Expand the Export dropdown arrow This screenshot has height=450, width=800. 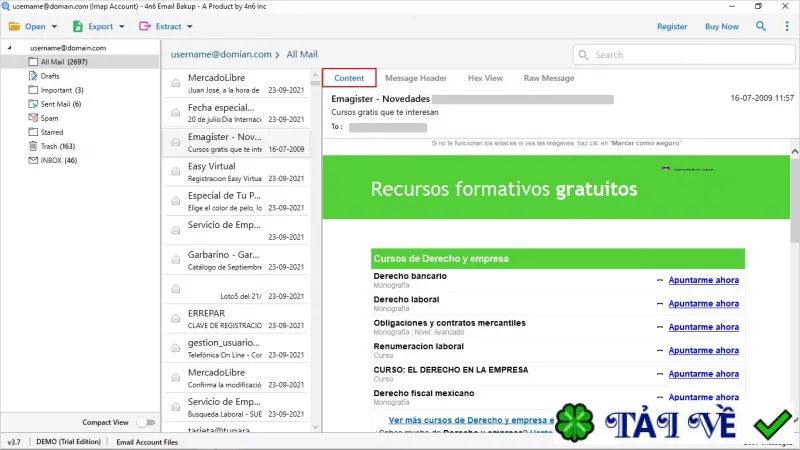121,27
